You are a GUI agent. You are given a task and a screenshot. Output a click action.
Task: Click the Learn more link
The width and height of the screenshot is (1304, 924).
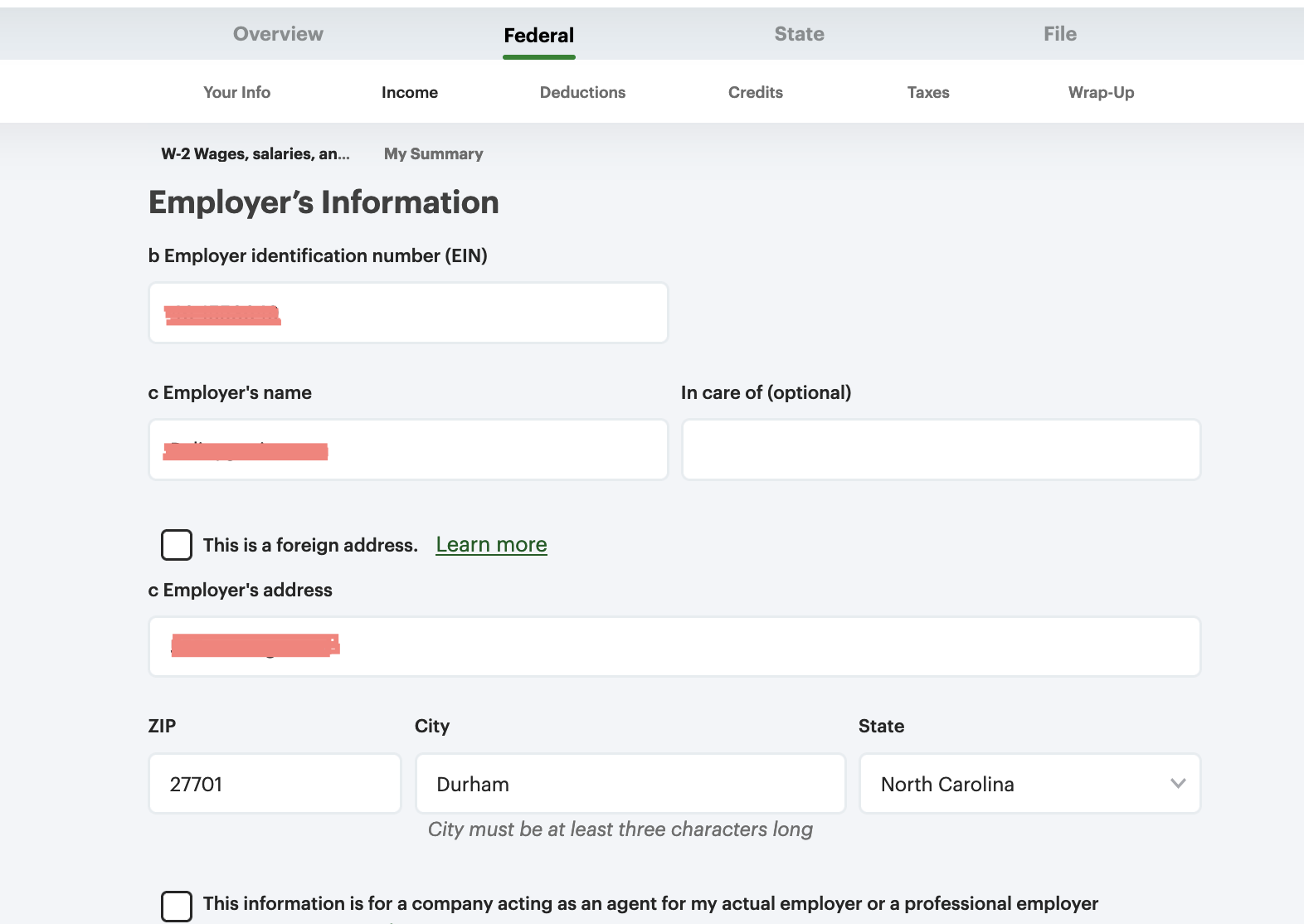click(491, 544)
